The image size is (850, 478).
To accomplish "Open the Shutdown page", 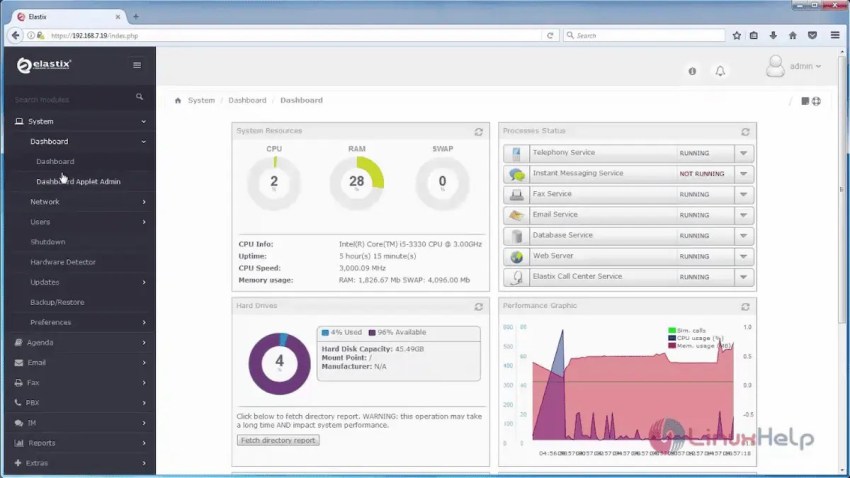I will point(48,242).
